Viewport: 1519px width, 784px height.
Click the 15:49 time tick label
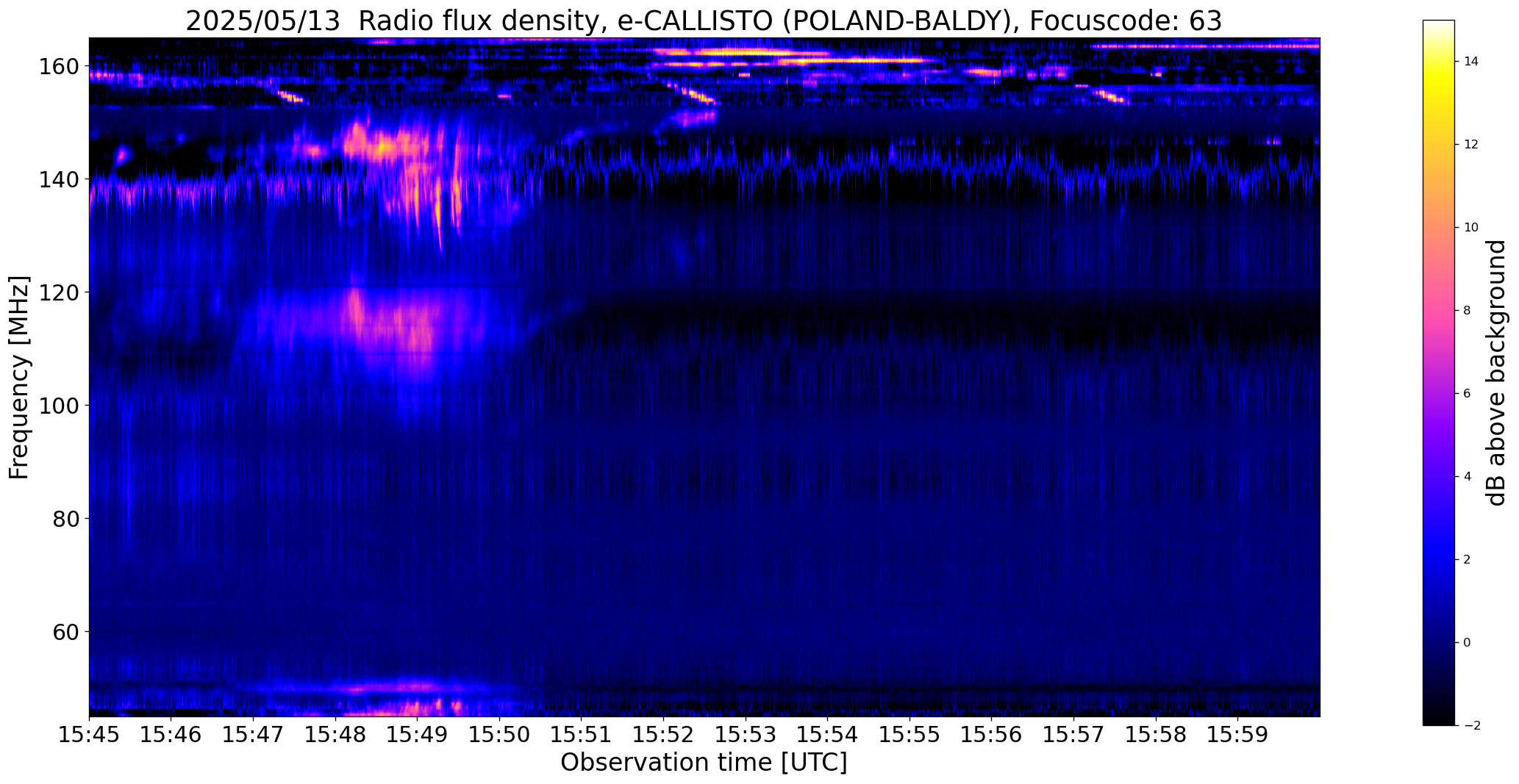coord(418,735)
